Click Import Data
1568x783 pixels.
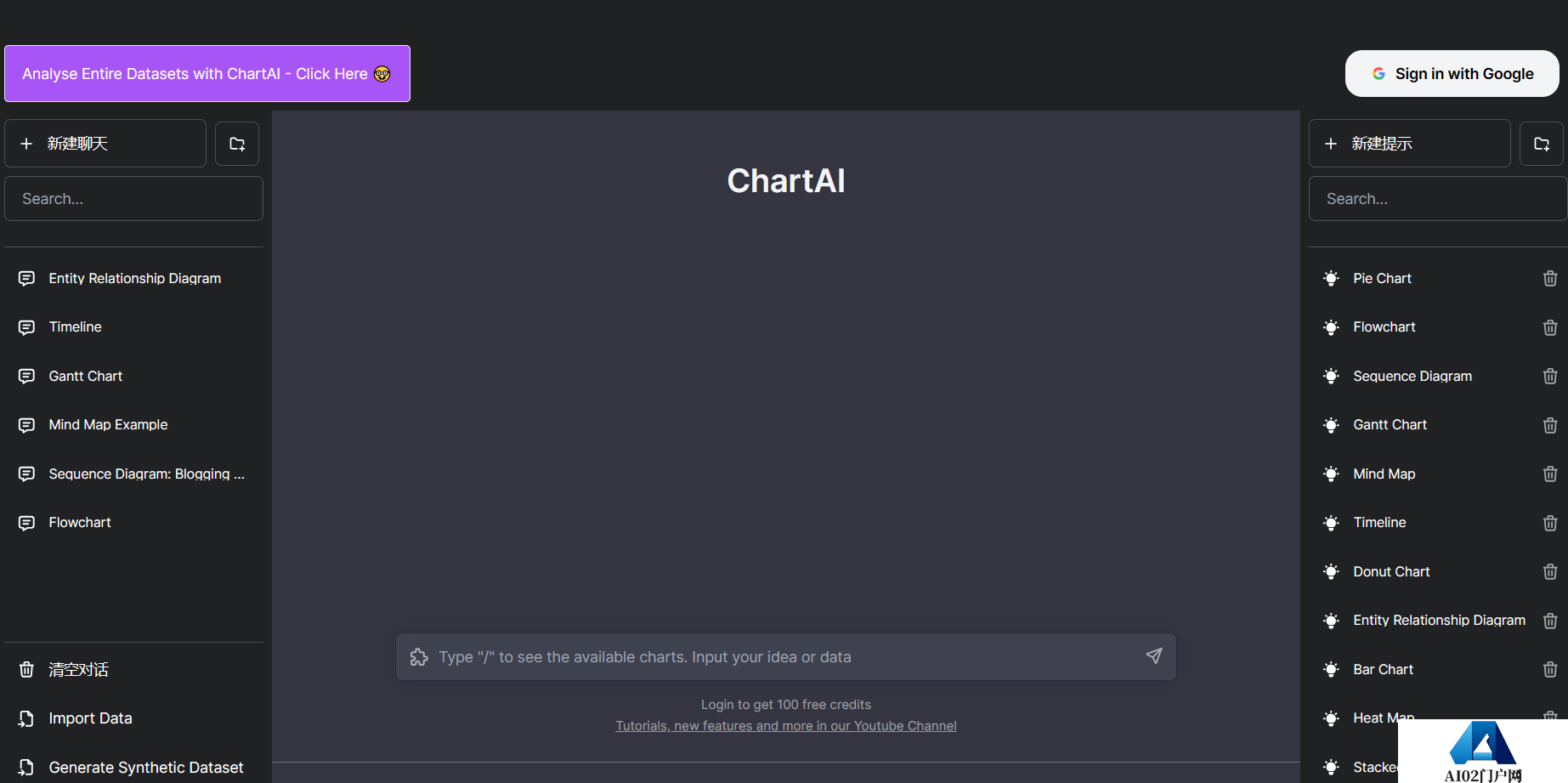pyautogui.click(x=133, y=718)
